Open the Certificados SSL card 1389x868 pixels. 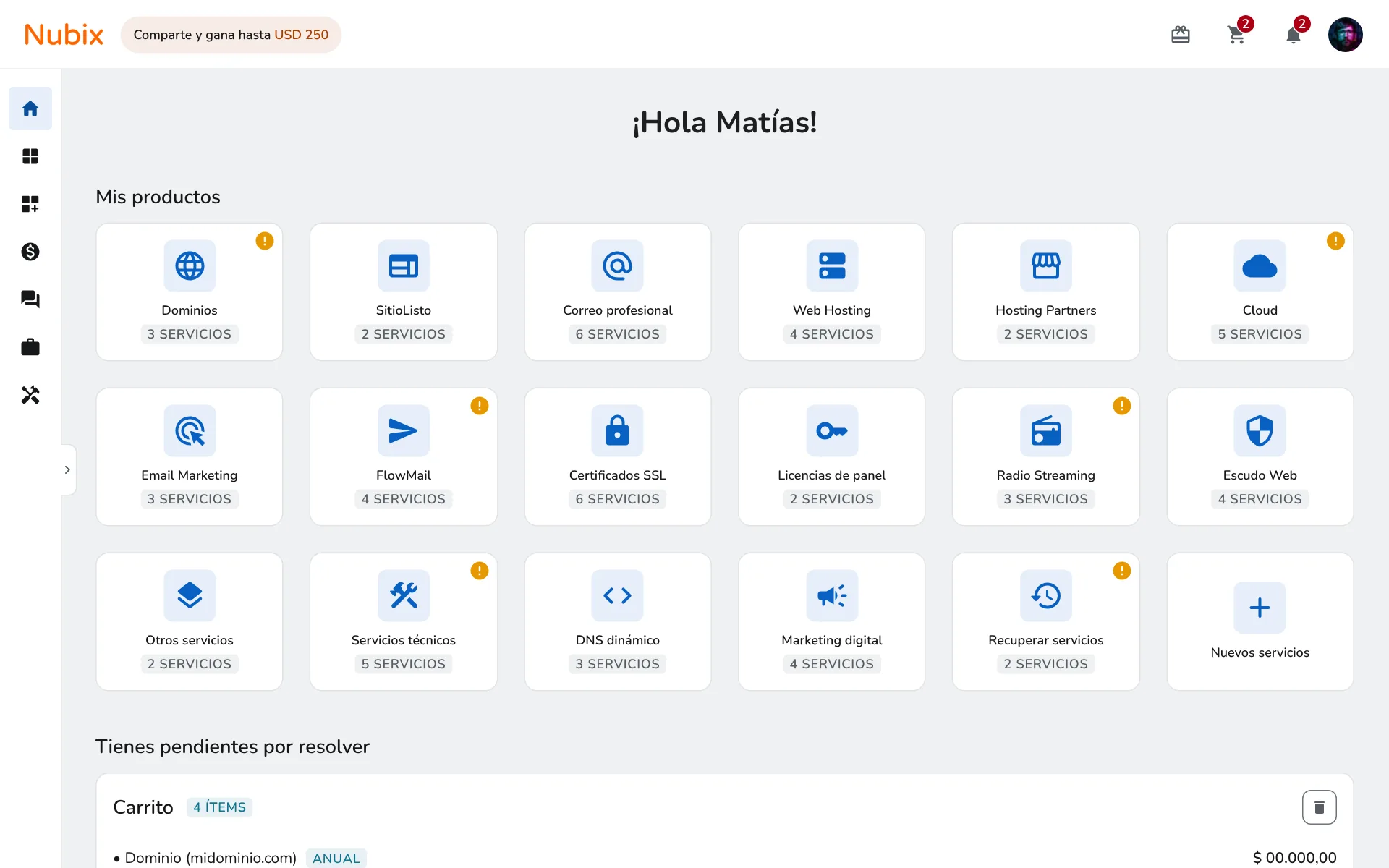618,457
